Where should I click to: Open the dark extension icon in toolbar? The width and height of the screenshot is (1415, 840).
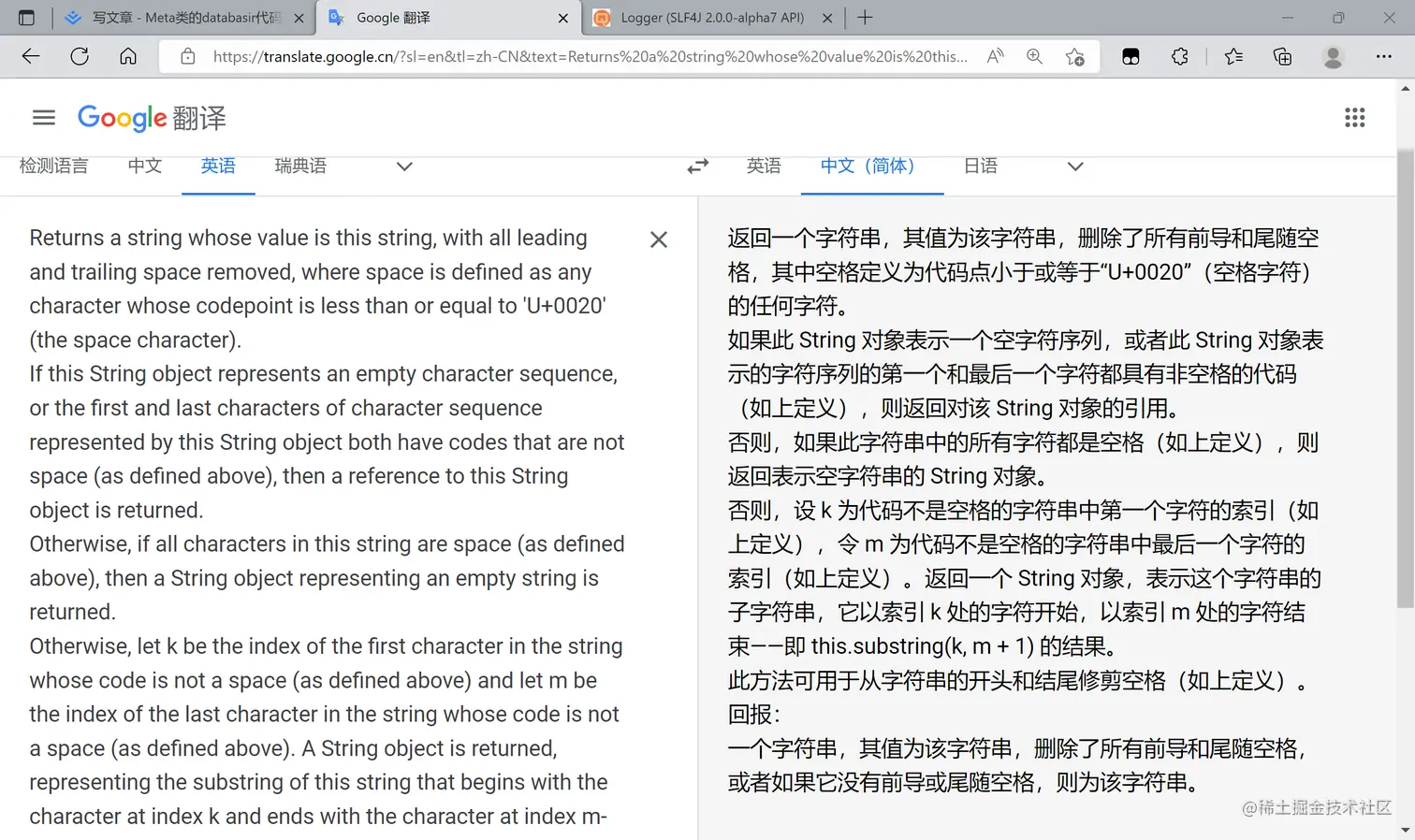1131,56
